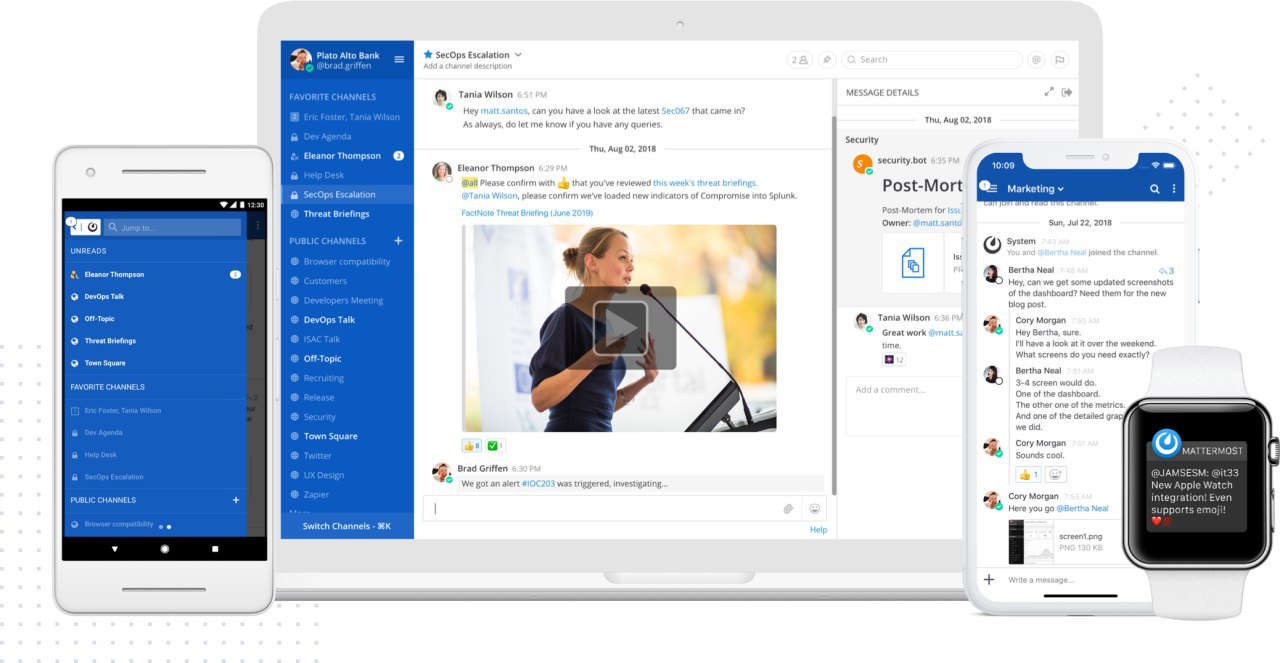Open the sidebar hamburger menu beside Plato Alto Bank
This screenshot has width=1280, height=663.
[399, 59]
